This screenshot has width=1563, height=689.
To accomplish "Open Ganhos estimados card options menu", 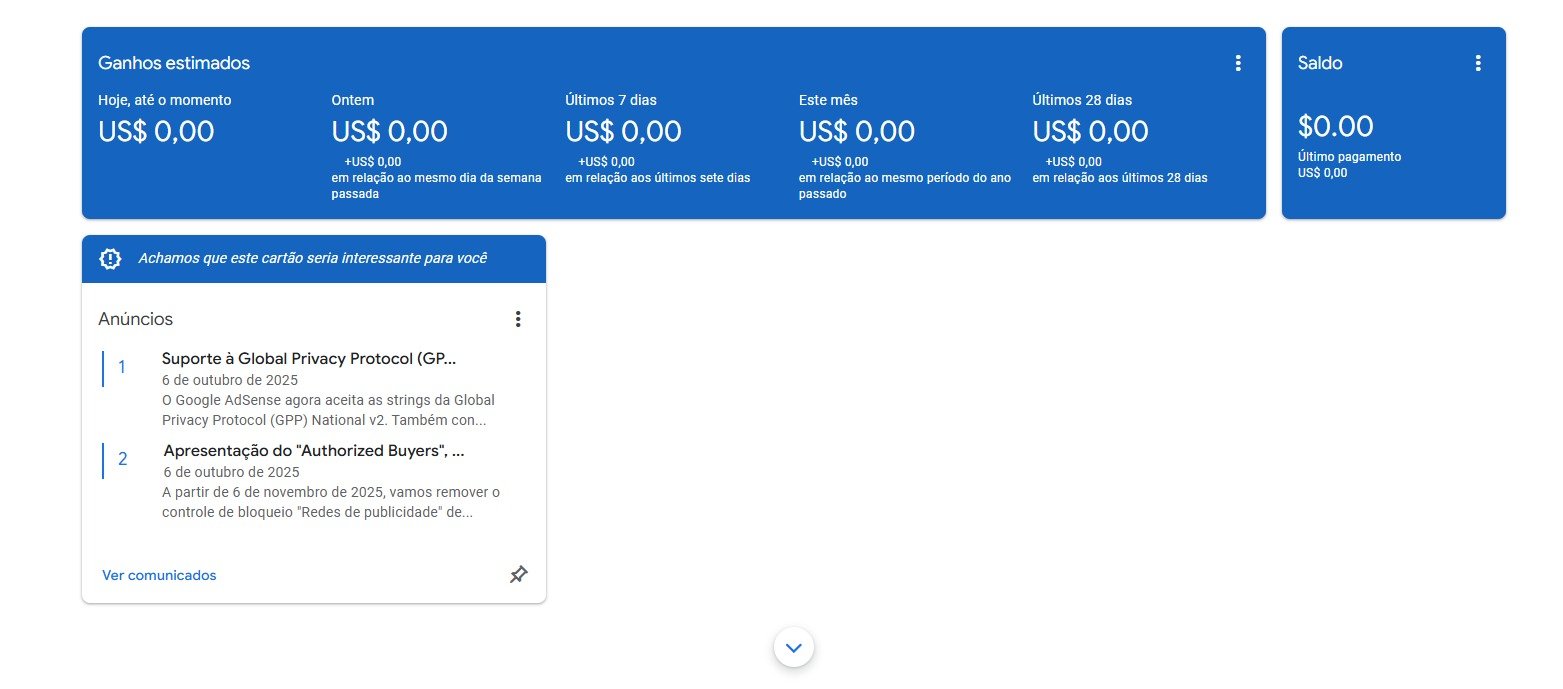I will pyautogui.click(x=1238, y=63).
